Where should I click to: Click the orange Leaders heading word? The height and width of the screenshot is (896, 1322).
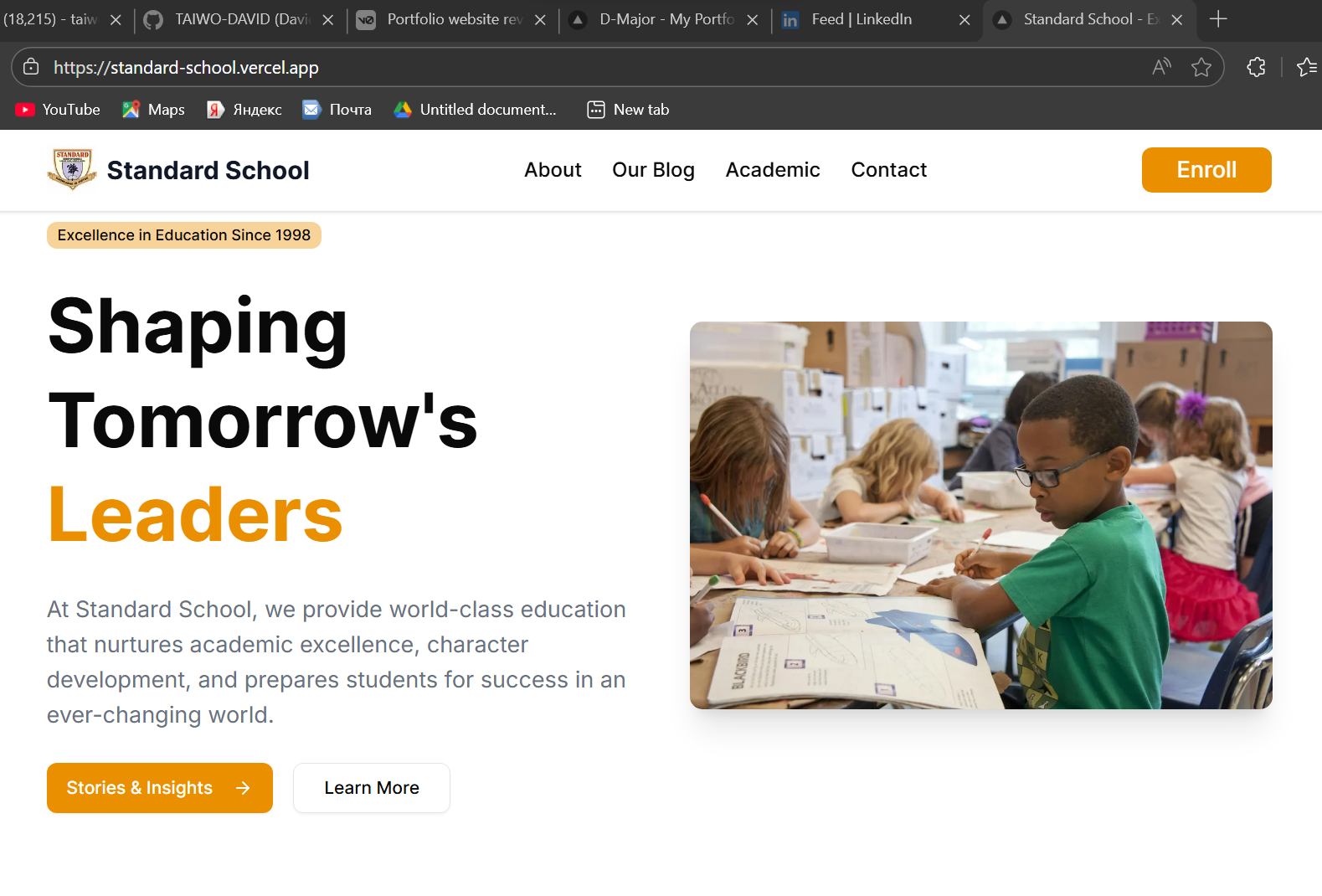[x=195, y=515]
